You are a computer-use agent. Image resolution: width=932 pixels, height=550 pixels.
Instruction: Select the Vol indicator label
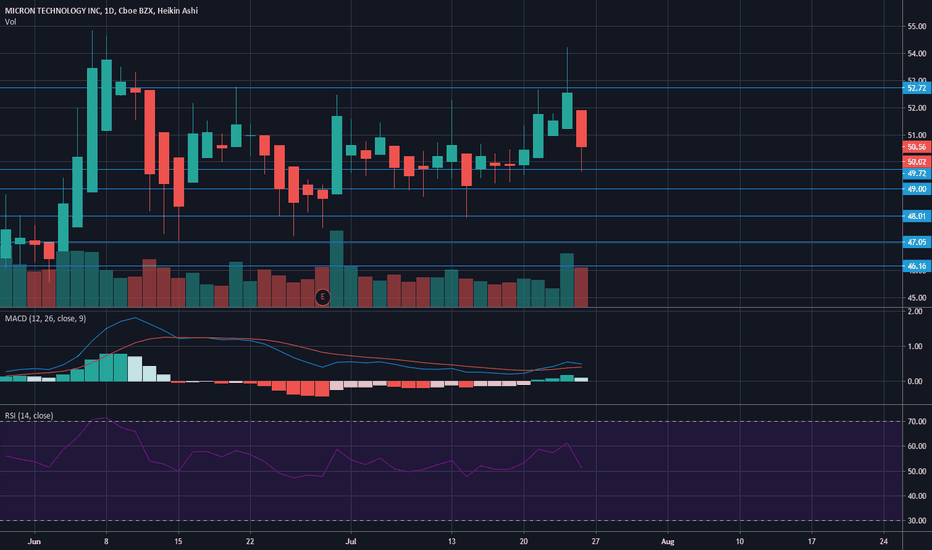11,22
